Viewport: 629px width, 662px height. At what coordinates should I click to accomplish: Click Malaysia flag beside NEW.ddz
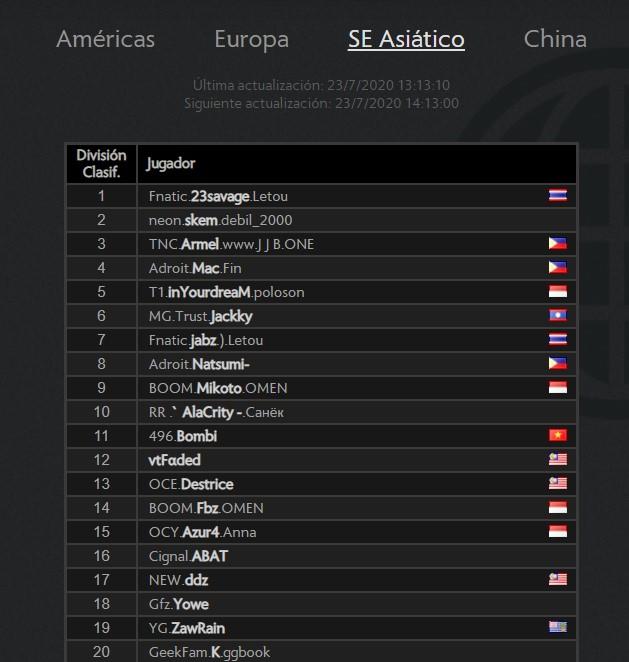tap(558, 579)
